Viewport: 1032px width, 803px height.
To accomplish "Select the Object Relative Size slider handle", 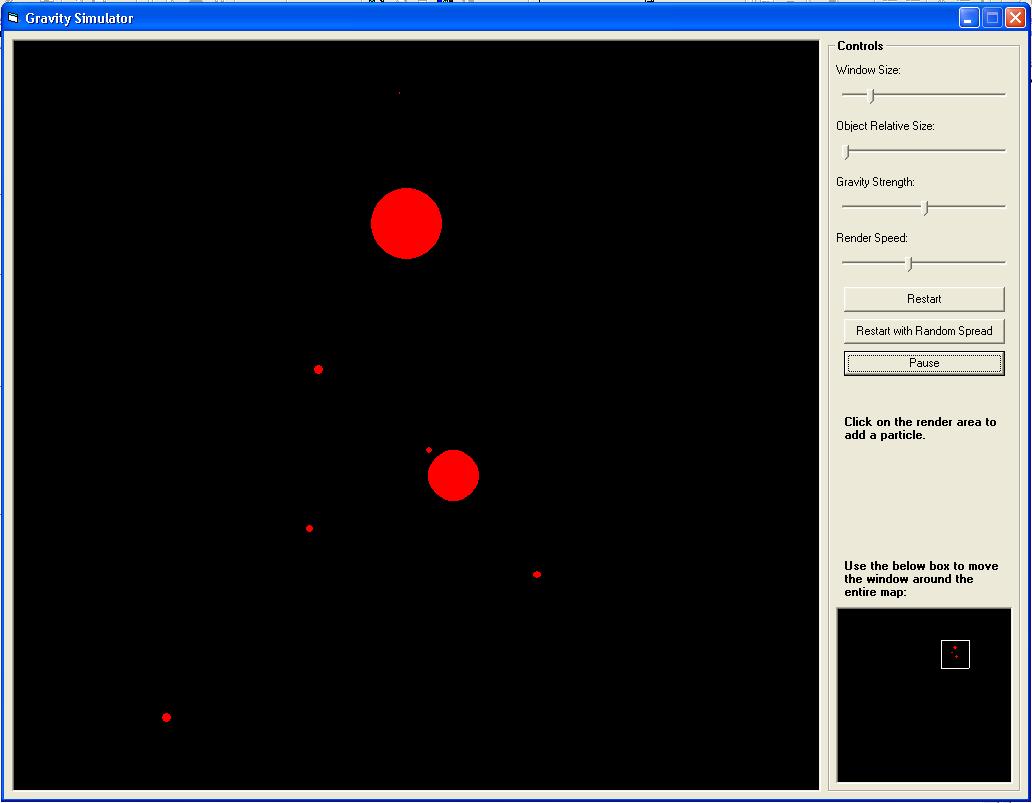I will click(847, 151).
